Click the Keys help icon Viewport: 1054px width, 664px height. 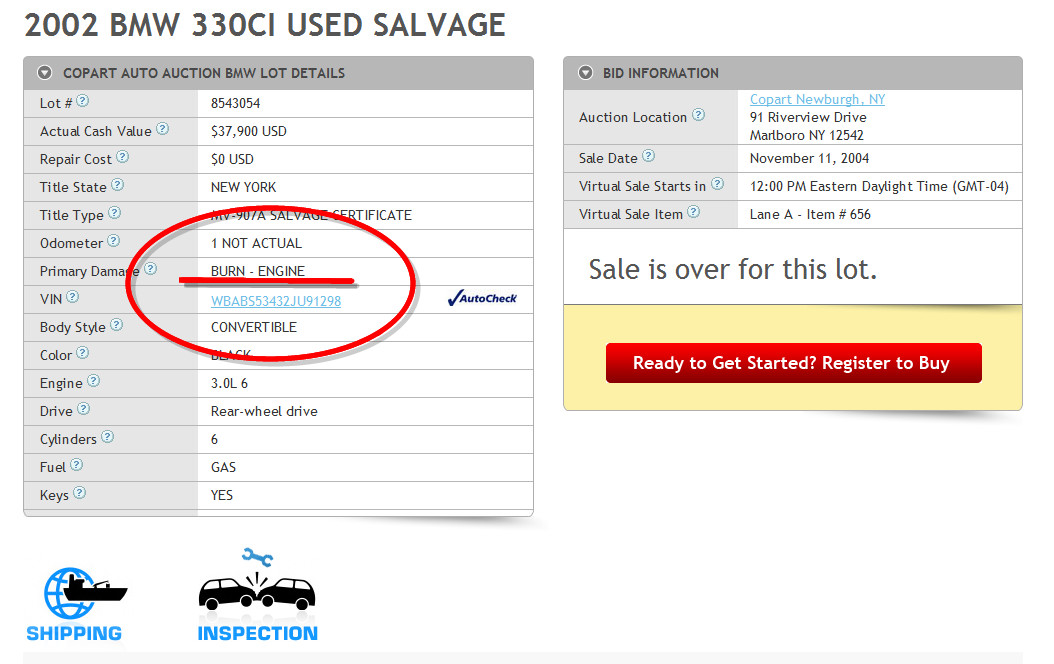[79, 493]
